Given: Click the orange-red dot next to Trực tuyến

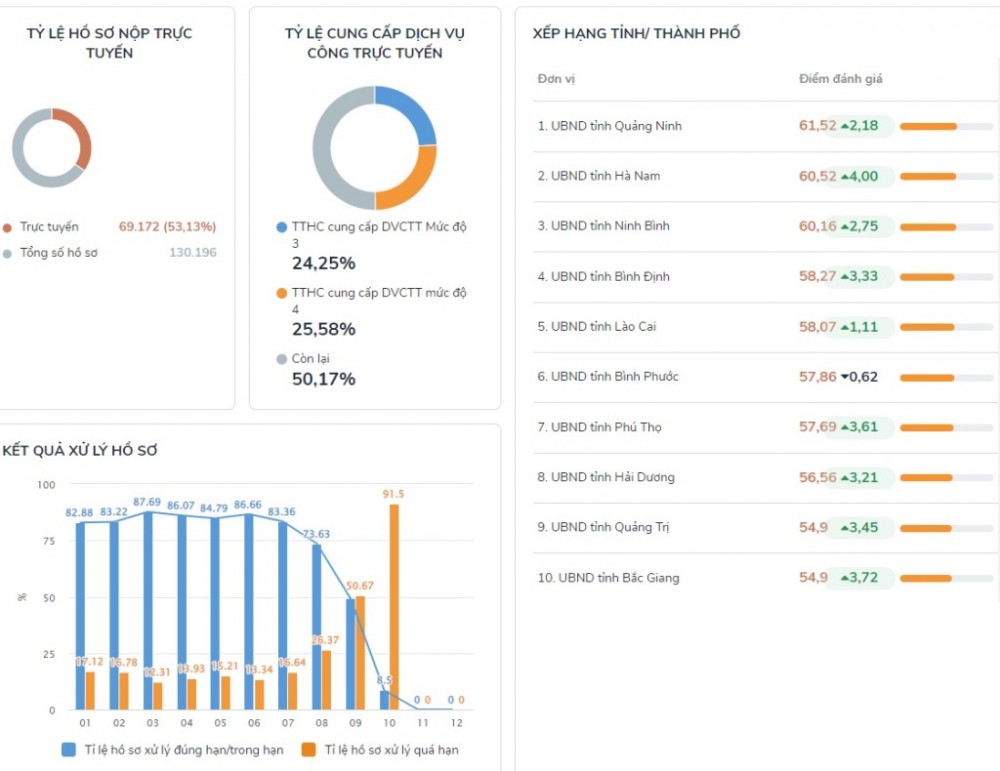Looking at the screenshot, I should tap(8, 227).
